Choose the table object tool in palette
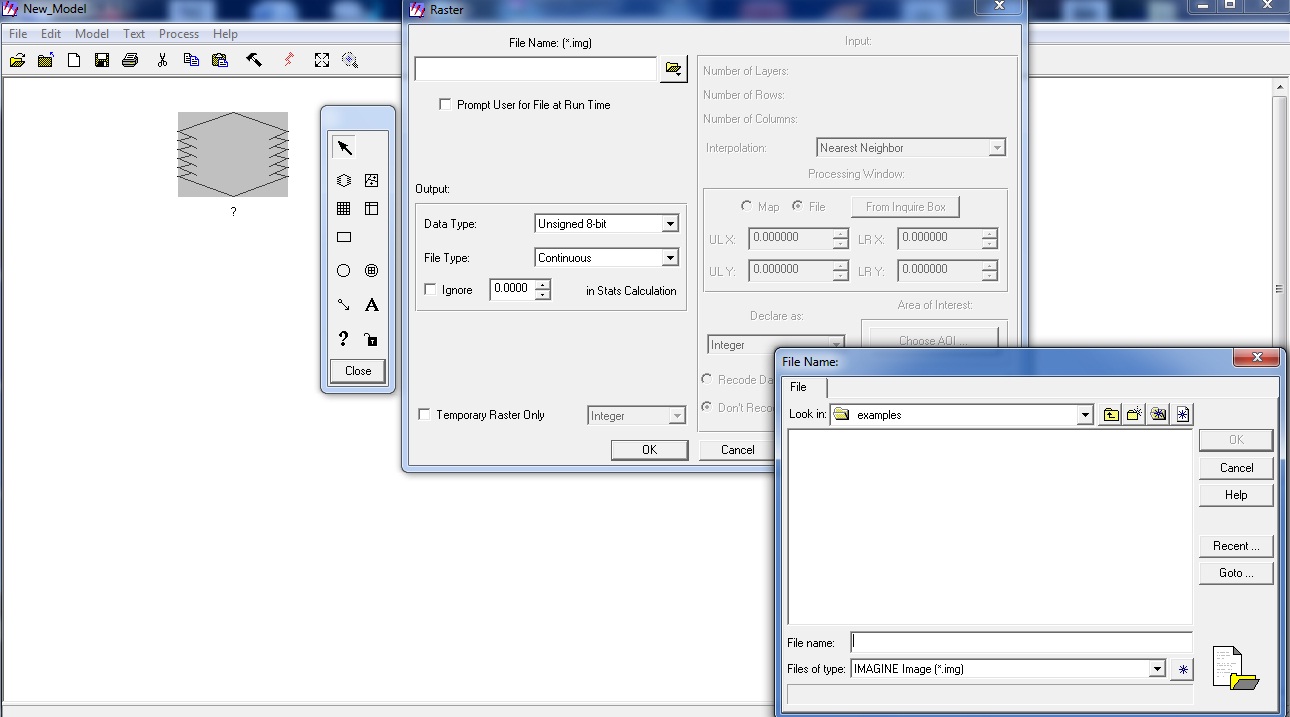 point(371,209)
